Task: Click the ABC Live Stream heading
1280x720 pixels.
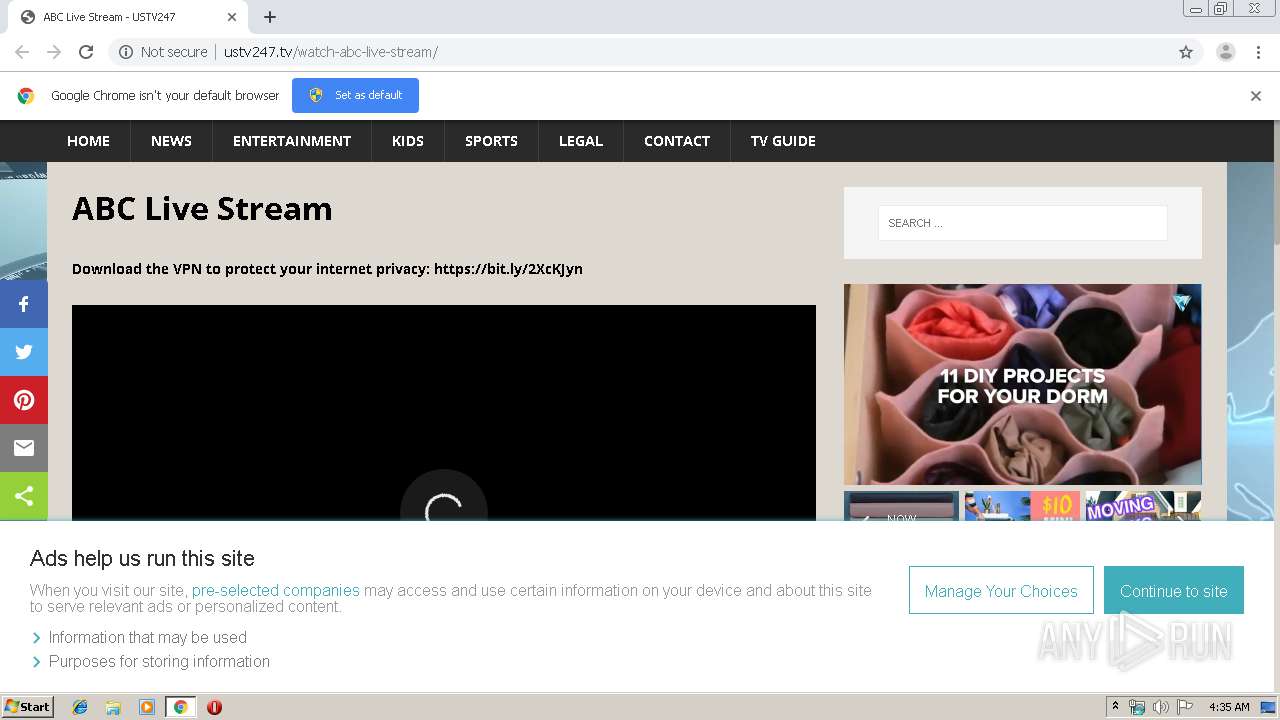Action: (x=202, y=208)
